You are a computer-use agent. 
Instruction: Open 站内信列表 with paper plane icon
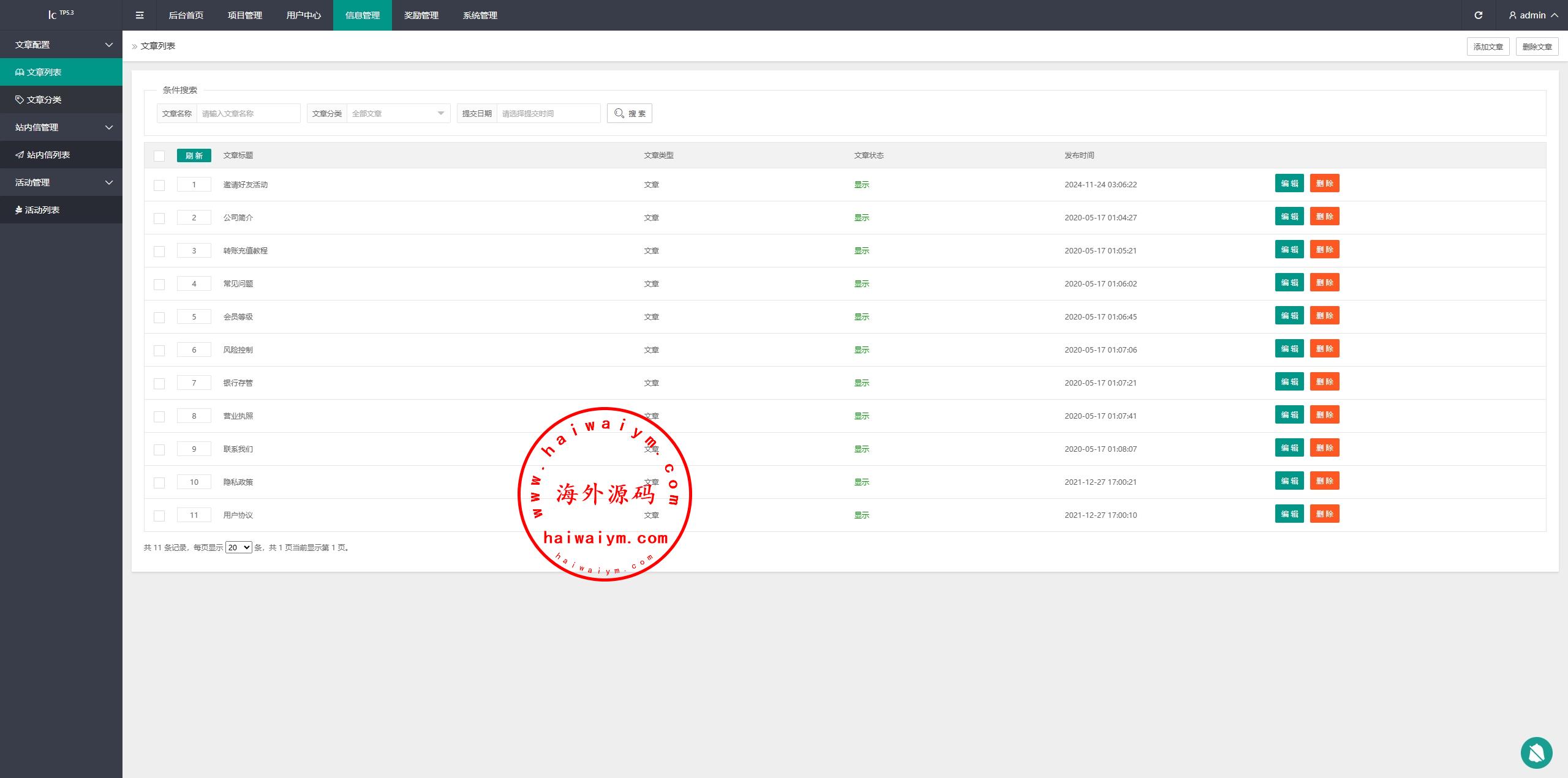point(48,155)
